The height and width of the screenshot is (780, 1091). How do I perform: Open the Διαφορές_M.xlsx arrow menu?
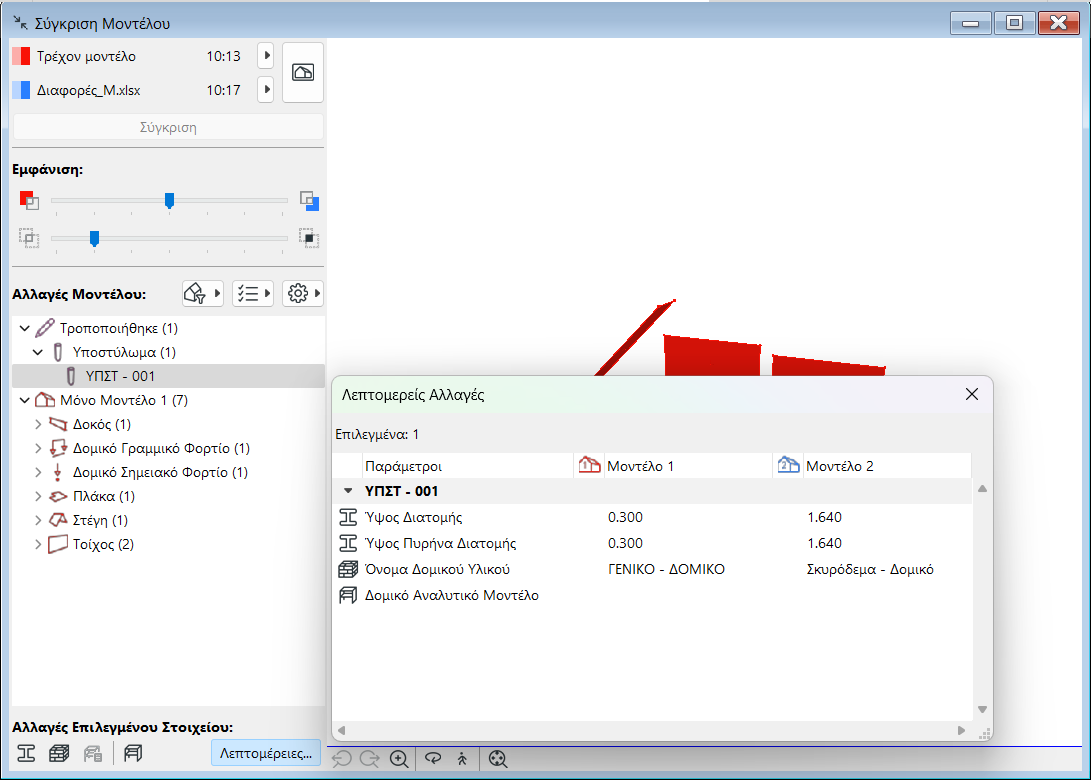(x=265, y=90)
